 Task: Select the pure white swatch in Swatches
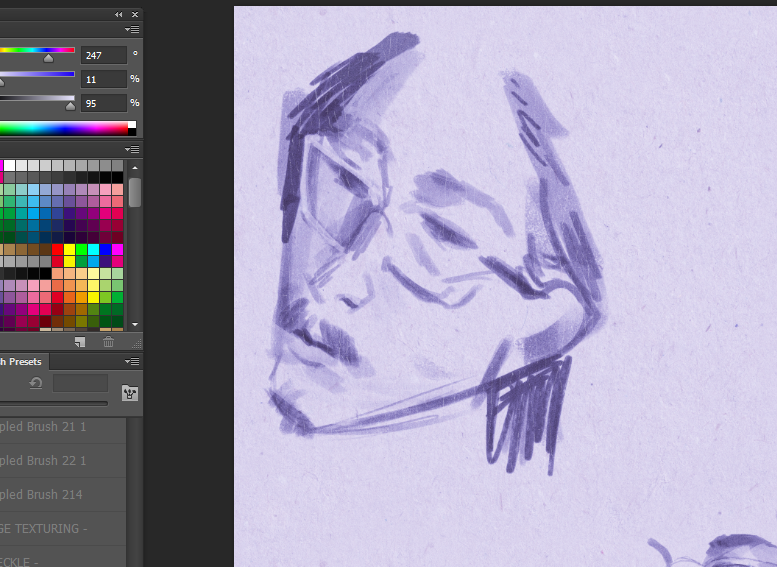9,166
